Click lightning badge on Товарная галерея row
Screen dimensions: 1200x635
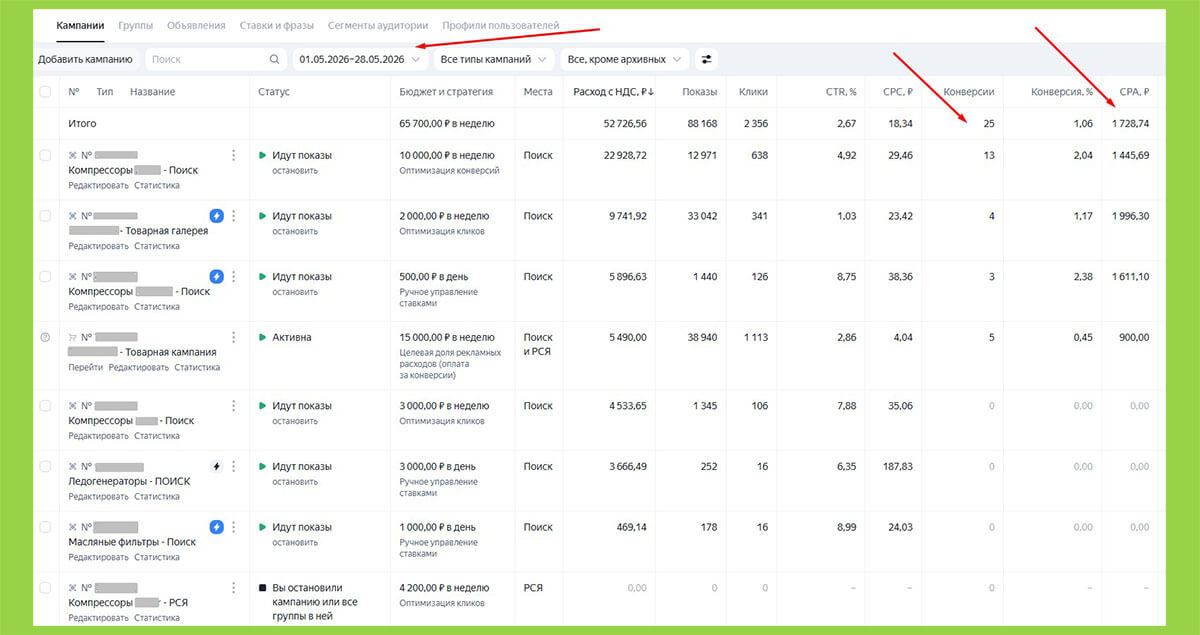pos(216,216)
